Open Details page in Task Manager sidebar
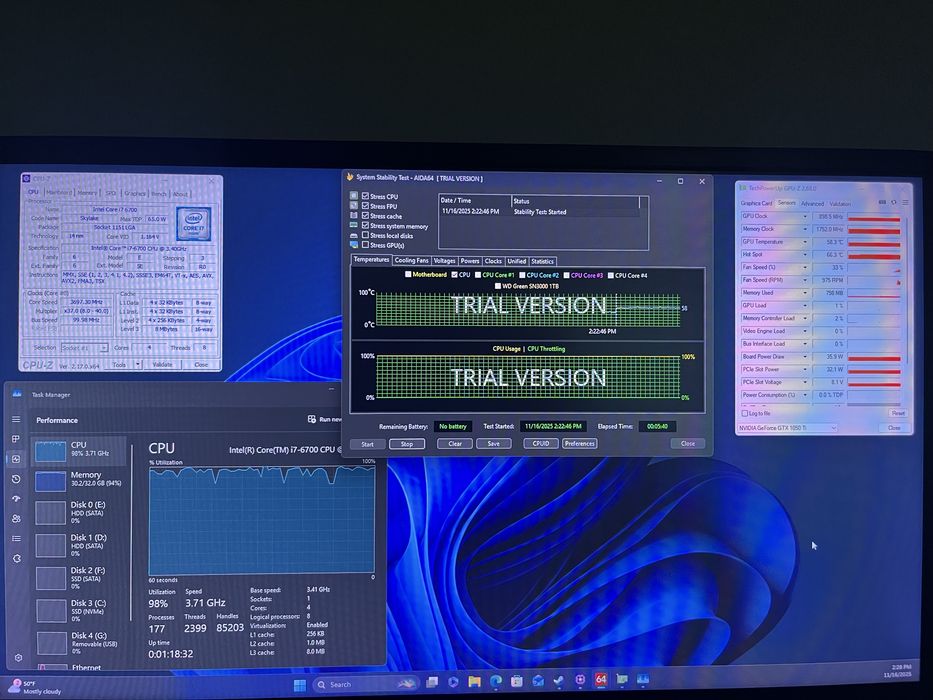Screen dimensions: 933x700 coord(16,539)
